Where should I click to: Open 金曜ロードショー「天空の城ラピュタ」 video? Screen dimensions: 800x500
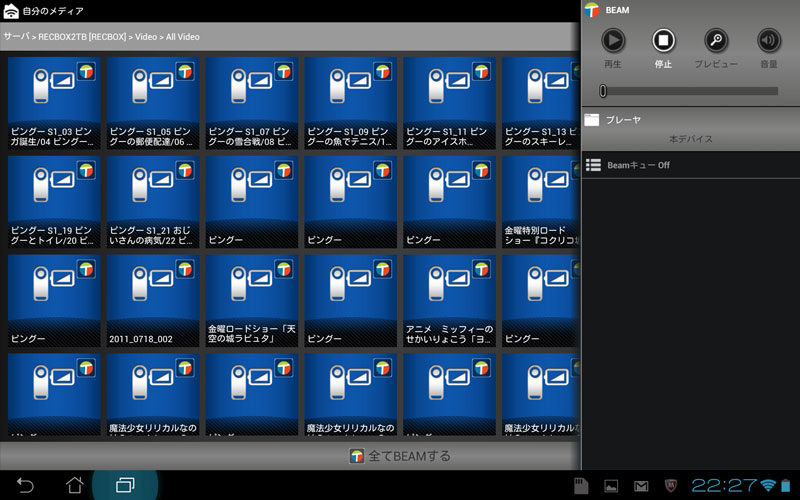(252, 300)
